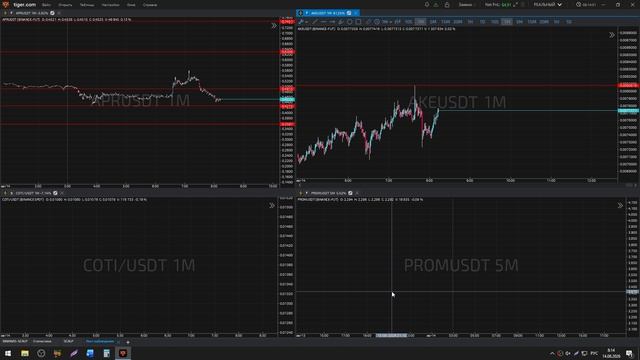This screenshot has width=640, height=360.
Task: Click the highlighted time label on PROMUSDT time axis
Action: coord(391,336)
